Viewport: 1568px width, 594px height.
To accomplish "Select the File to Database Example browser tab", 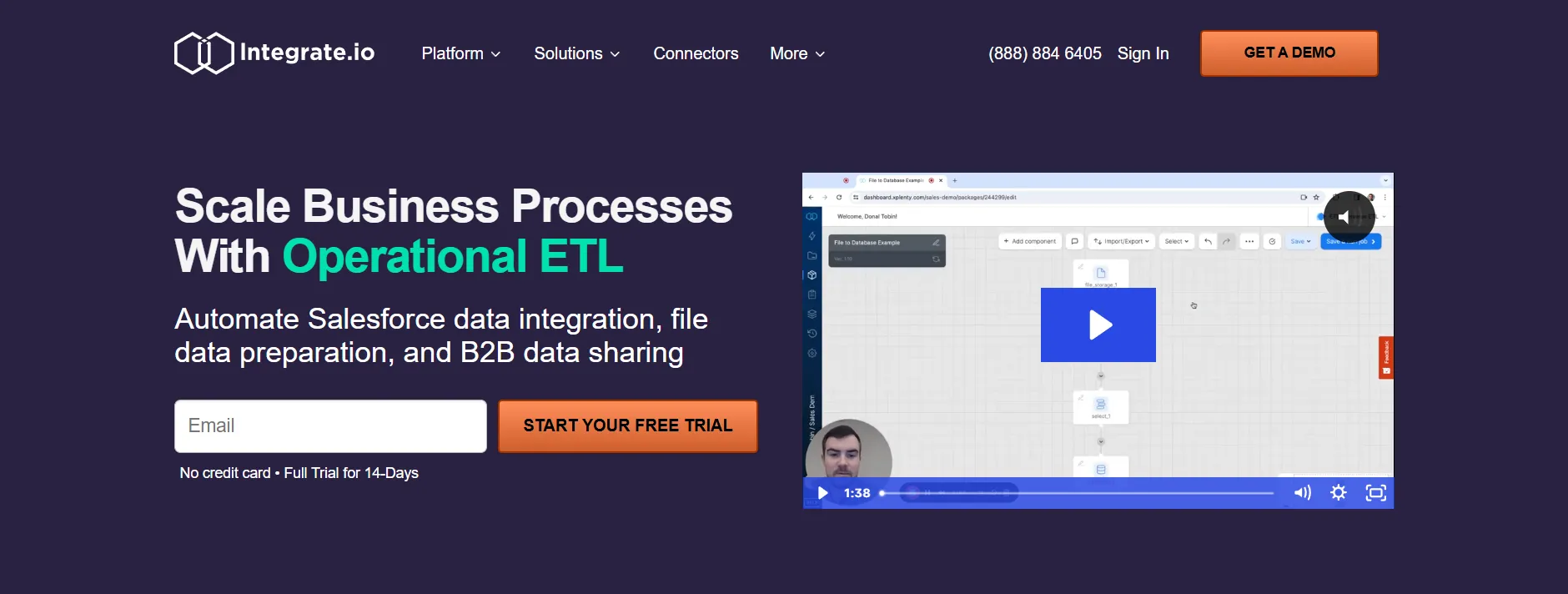I will (902, 180).
